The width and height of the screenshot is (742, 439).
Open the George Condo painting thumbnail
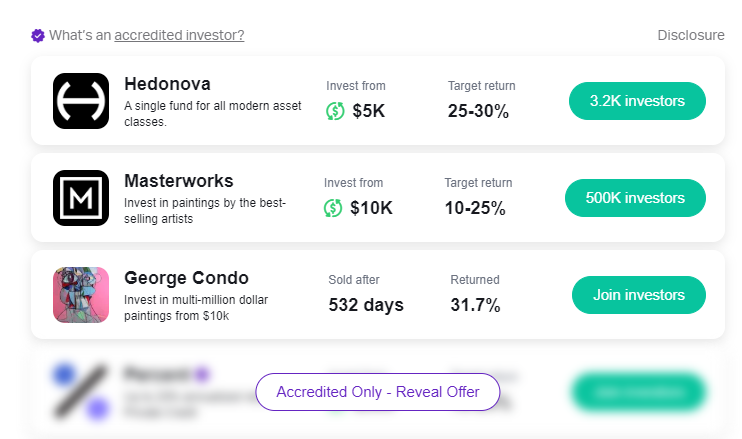81,295
